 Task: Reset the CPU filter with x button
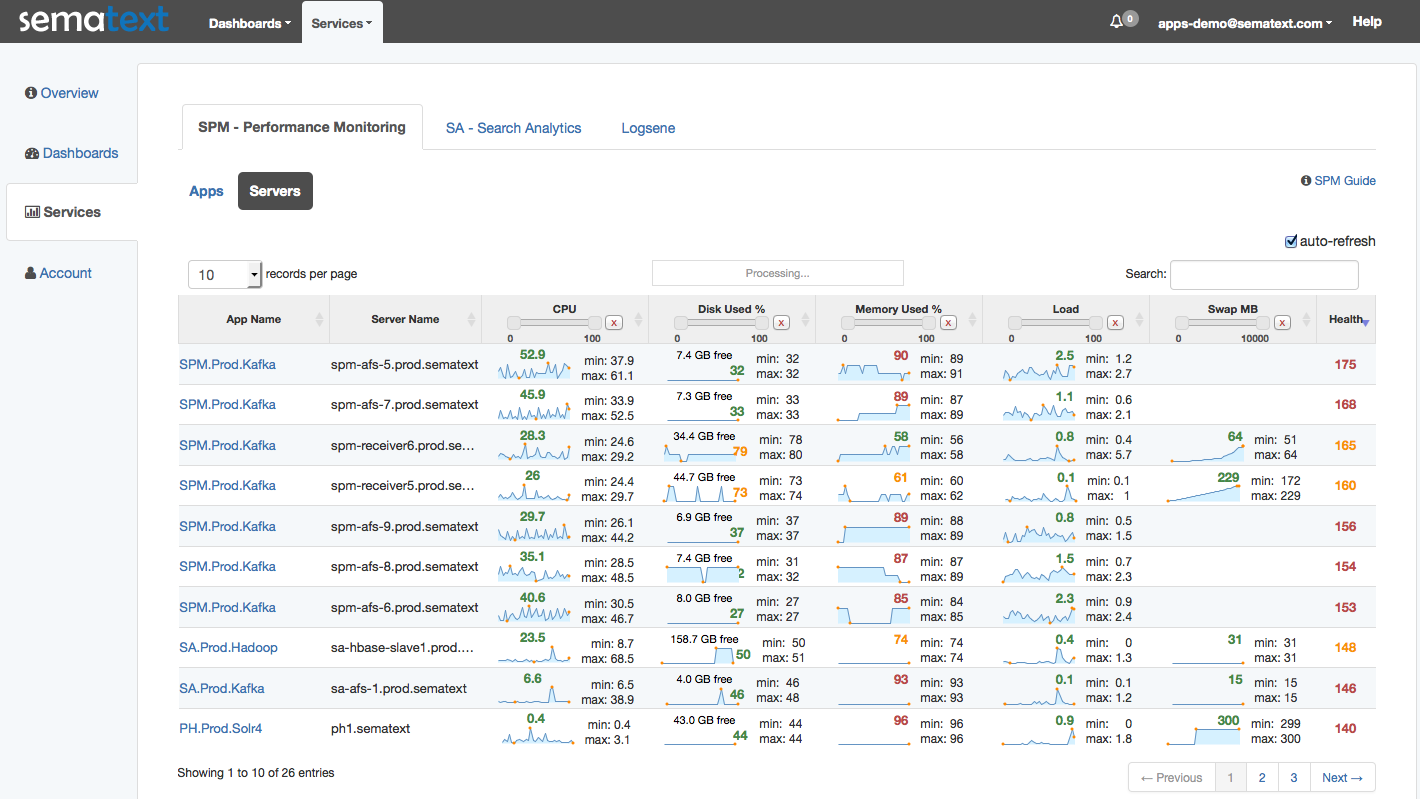click(x=614, y=322)
